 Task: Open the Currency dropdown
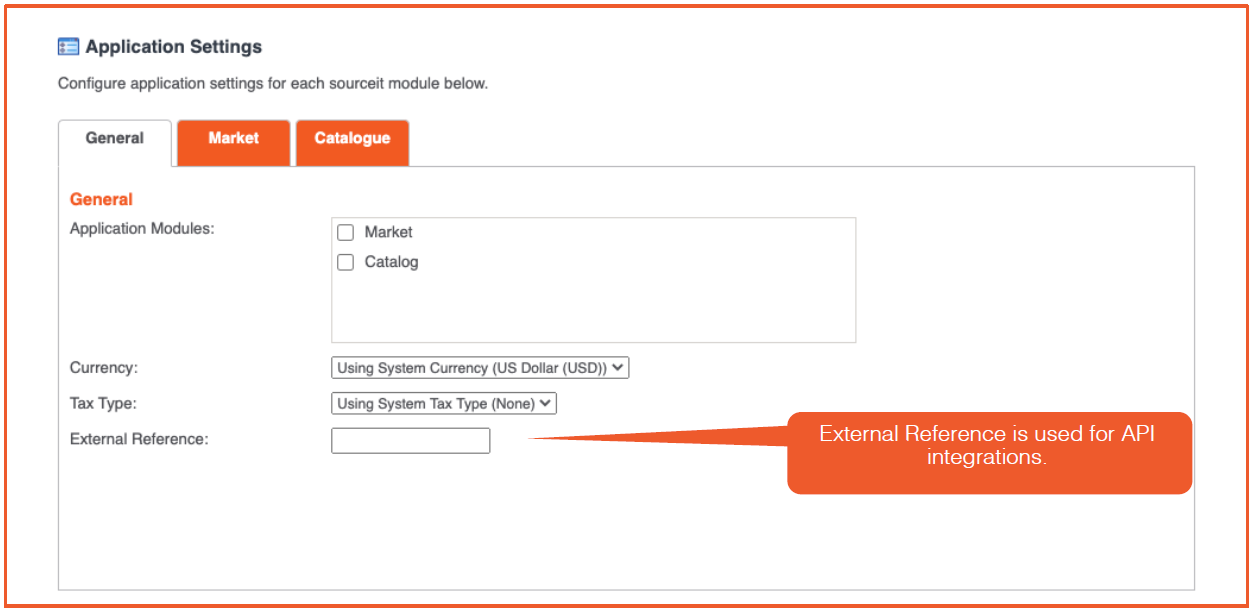[x=480, y=368]
